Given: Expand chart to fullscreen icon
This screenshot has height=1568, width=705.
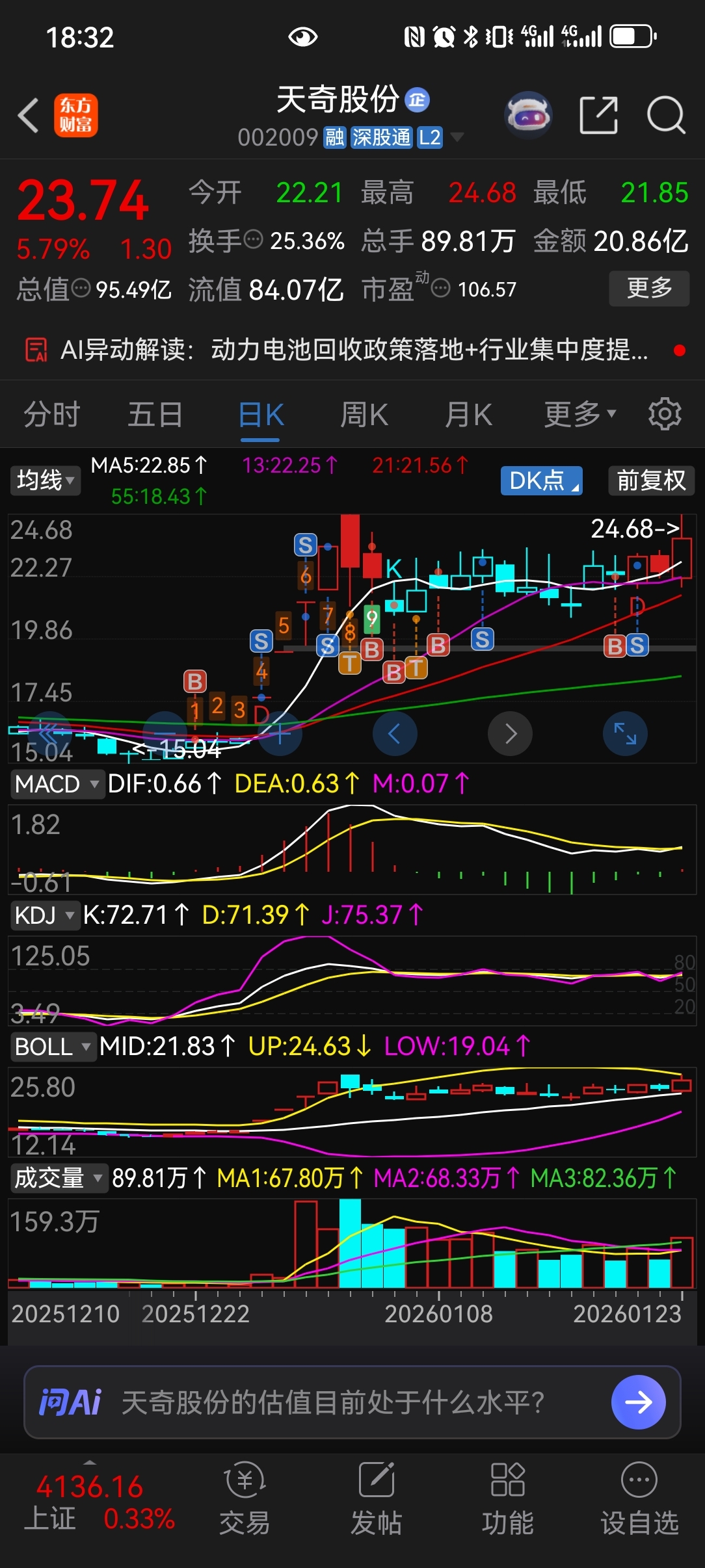Looking at the screenshot, I should 626,733.
